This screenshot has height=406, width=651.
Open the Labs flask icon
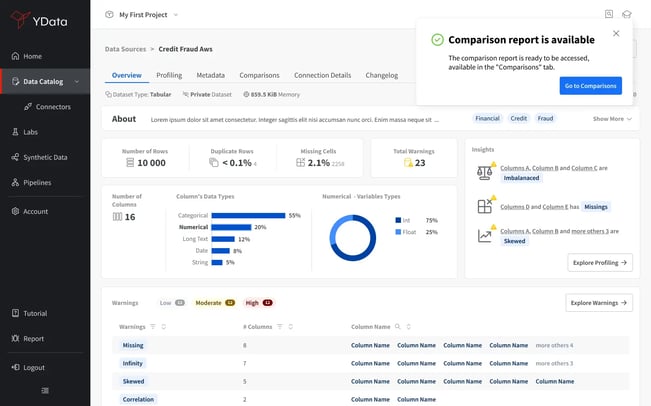(15, 132)
